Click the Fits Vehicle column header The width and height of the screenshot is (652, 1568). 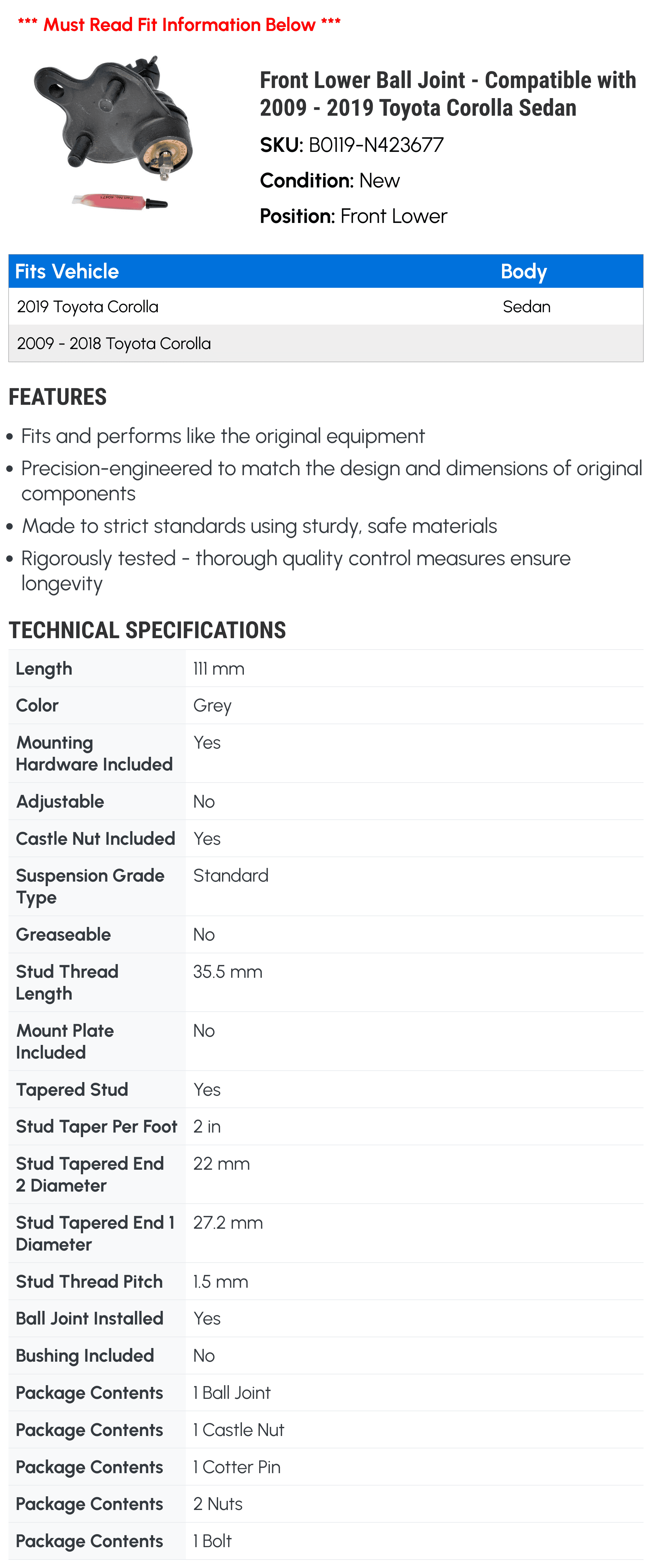click(67, 271)
